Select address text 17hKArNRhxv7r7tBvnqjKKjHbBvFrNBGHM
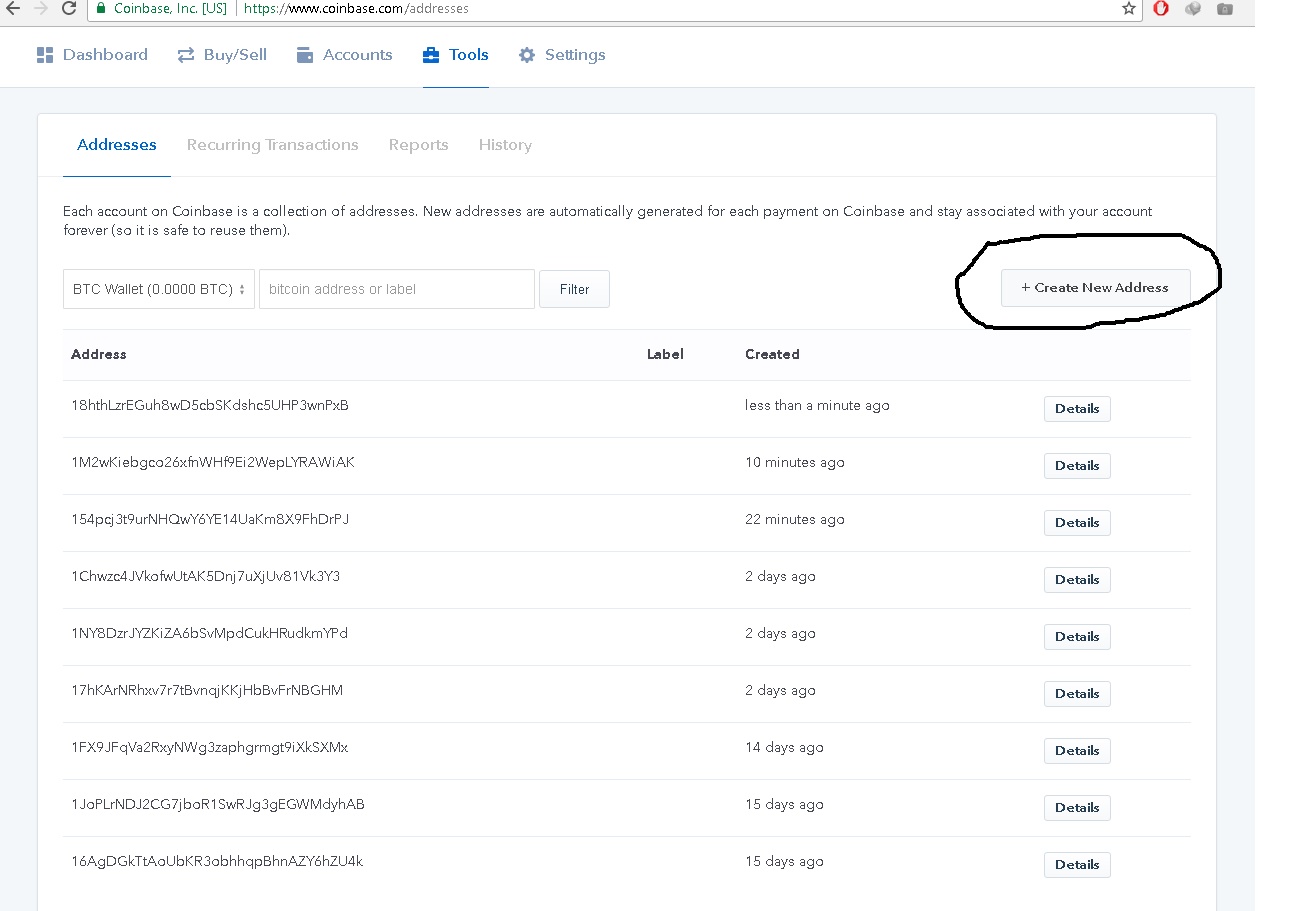This screenshot has width=1294, height=911. [x=207, y=691]
